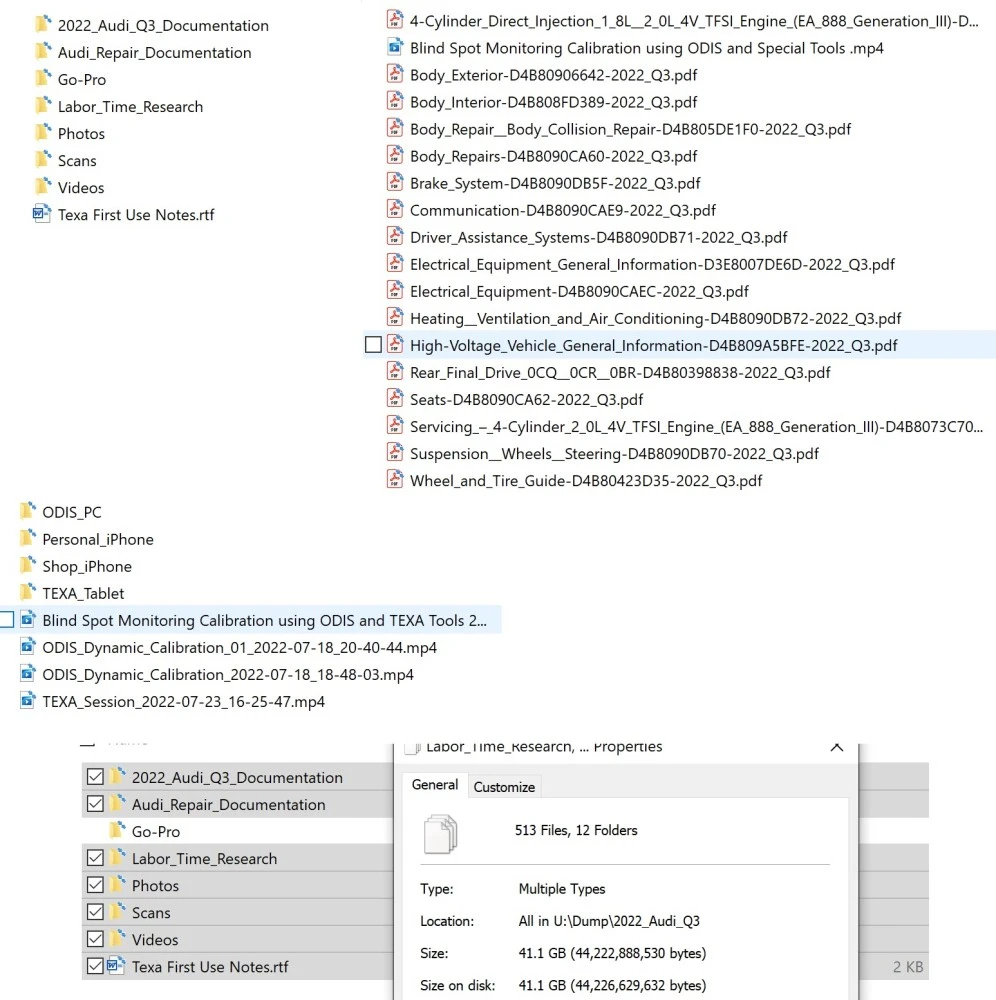Click the RTF document icon beside Texa First Use Notes in top list
996x1000 pixels.
point(42,214)
